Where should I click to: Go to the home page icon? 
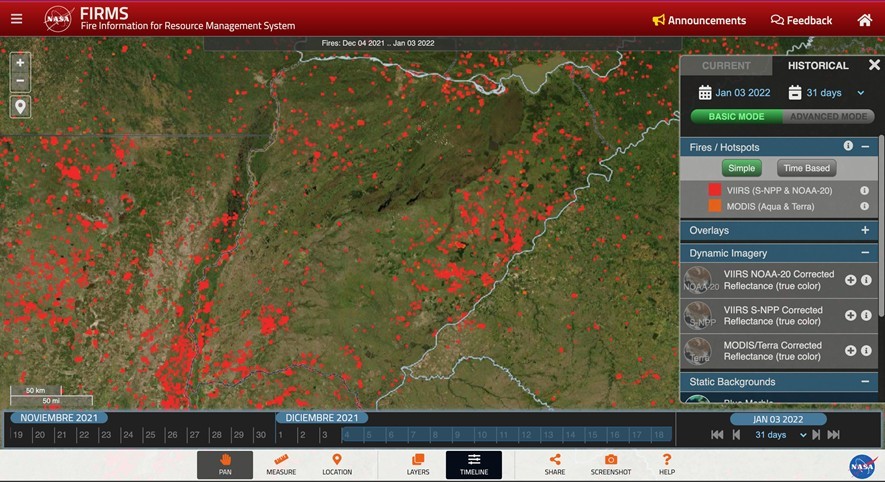(864, 20)
